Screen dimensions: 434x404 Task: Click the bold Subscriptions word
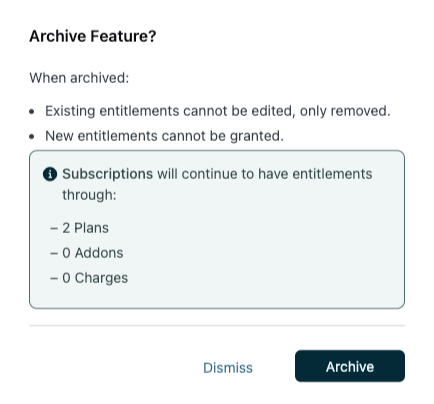click(x=107, y=174)
